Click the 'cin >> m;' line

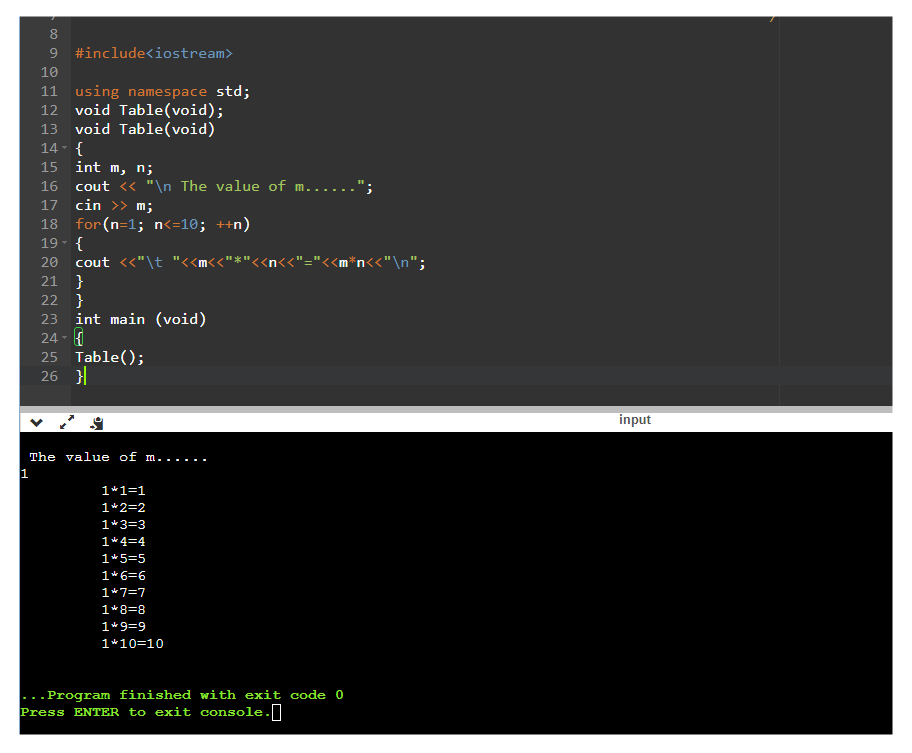(114, 205)
